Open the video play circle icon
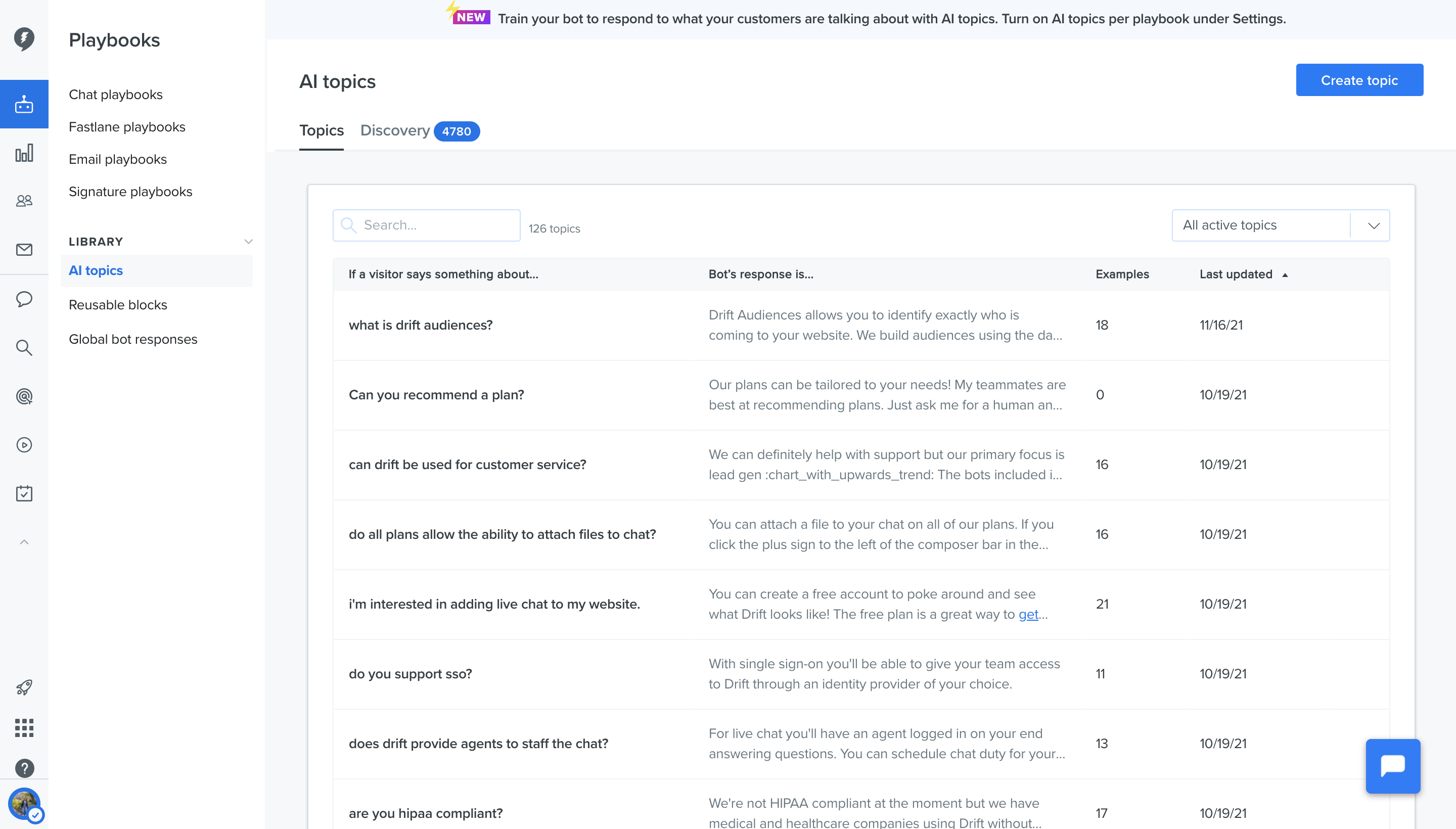 click(24, 445)
